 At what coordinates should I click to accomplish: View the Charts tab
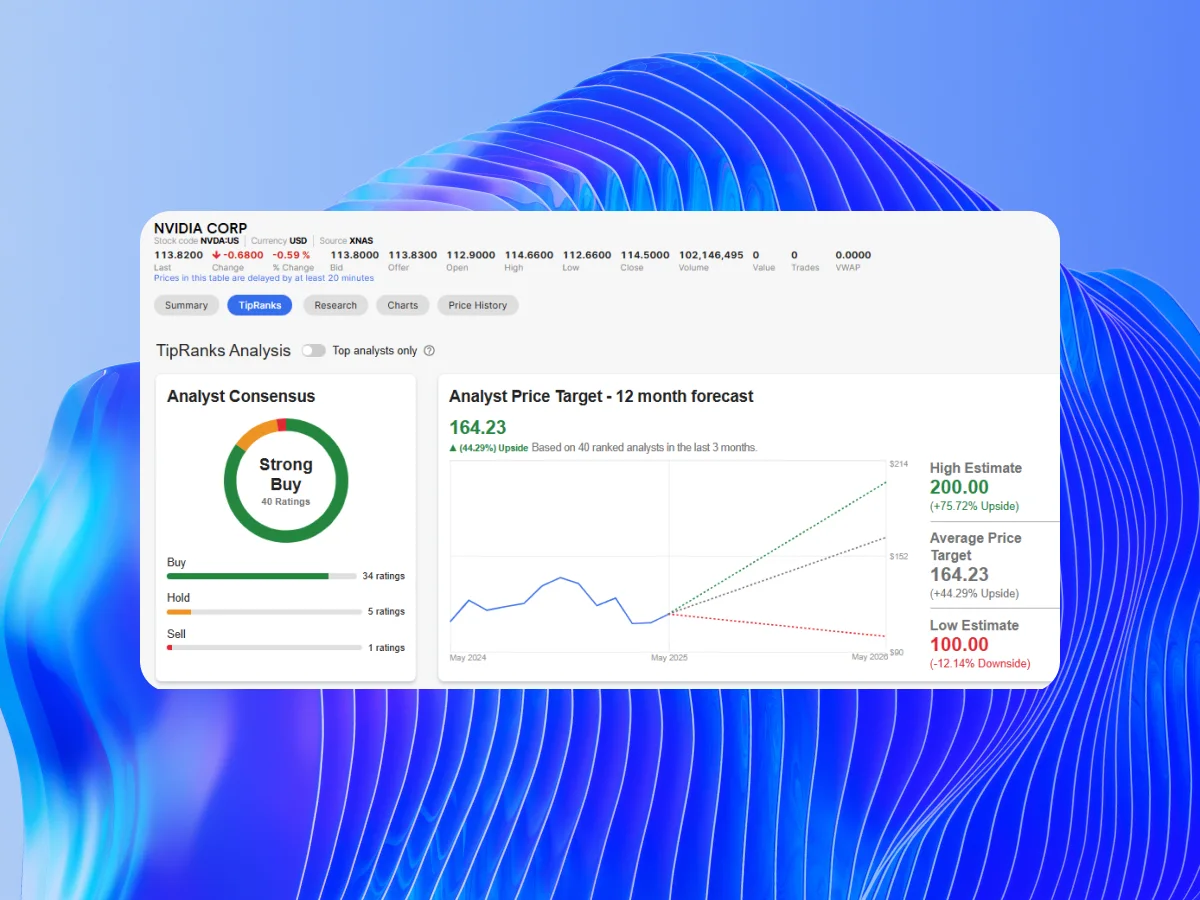(x=402, y=305)
